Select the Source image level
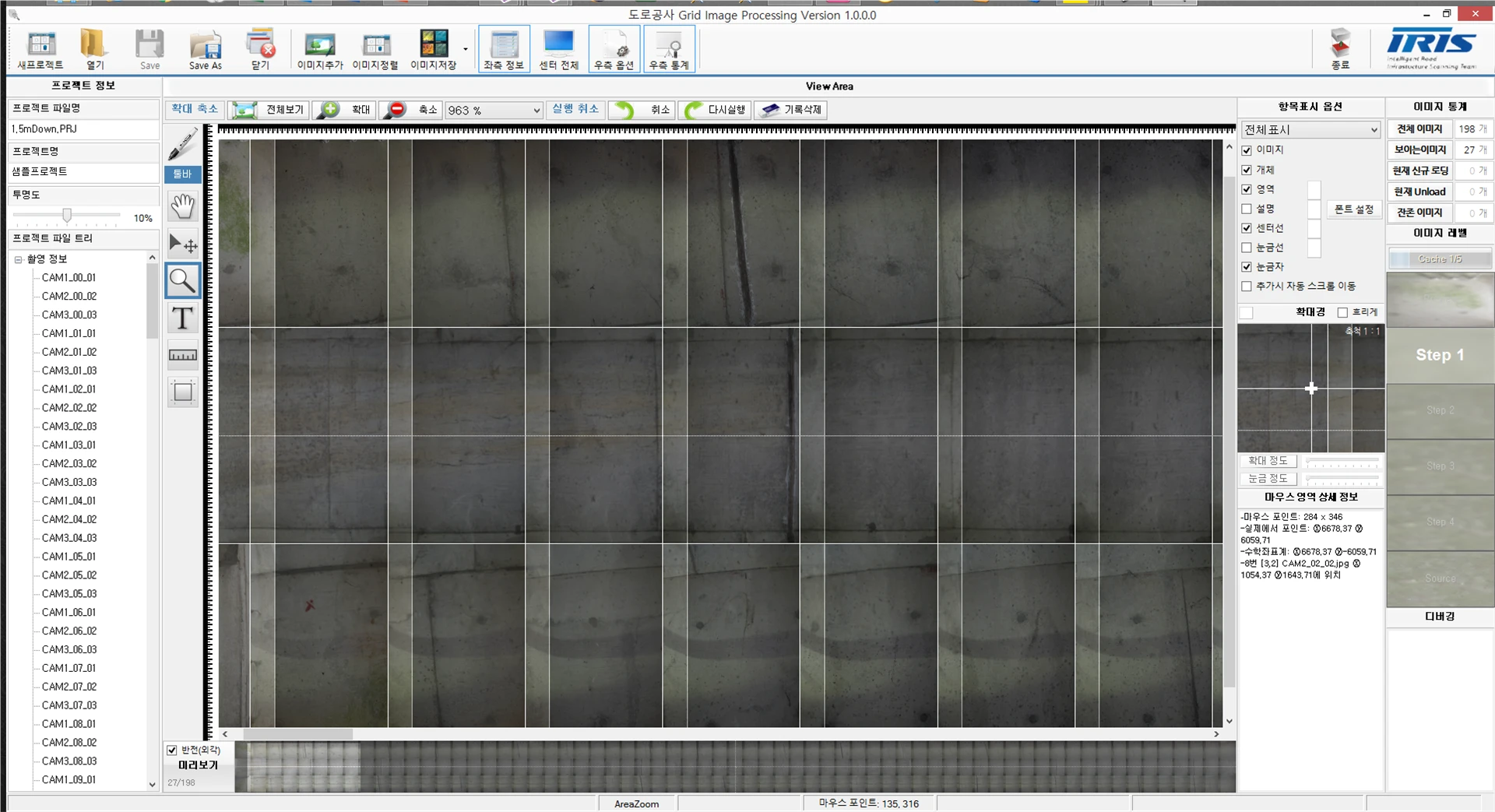Image resolution: width=1495 pixels, height=812 pixels. (x=1440, y=578)
